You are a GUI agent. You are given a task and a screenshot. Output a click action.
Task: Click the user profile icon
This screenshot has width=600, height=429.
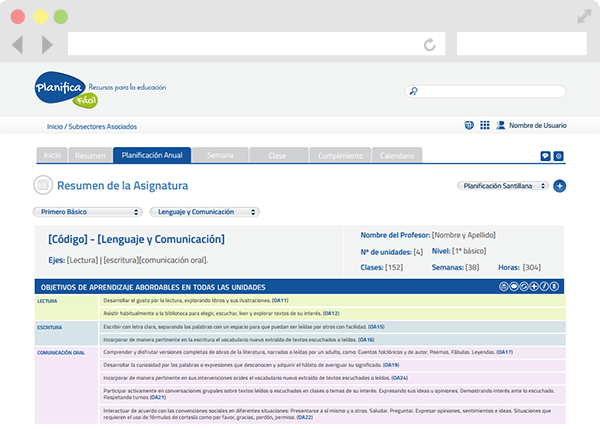coord(499,126)
